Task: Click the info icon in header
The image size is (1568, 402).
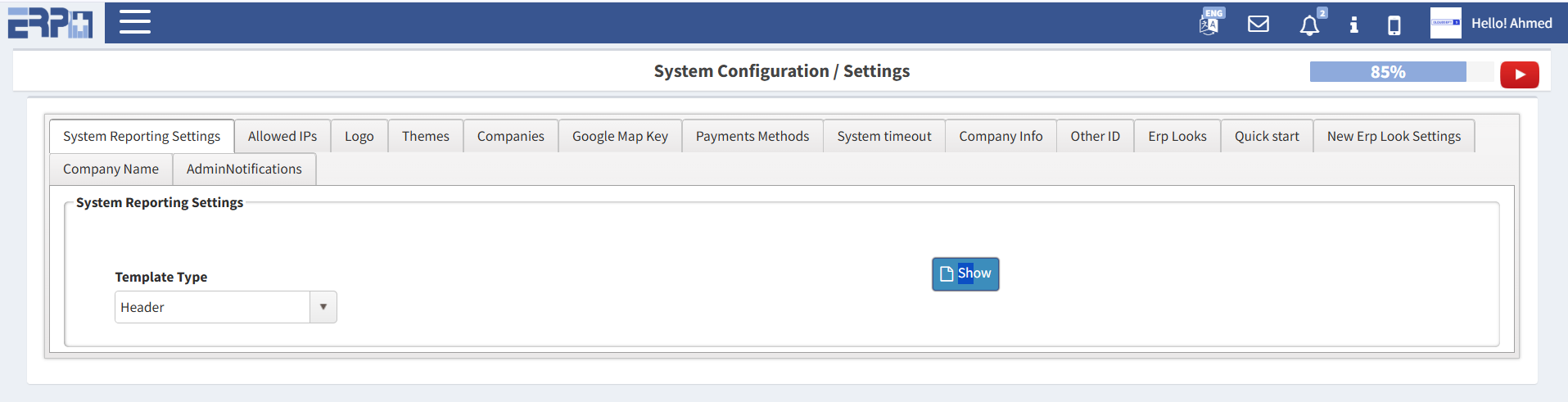Action: point(1353,25)
